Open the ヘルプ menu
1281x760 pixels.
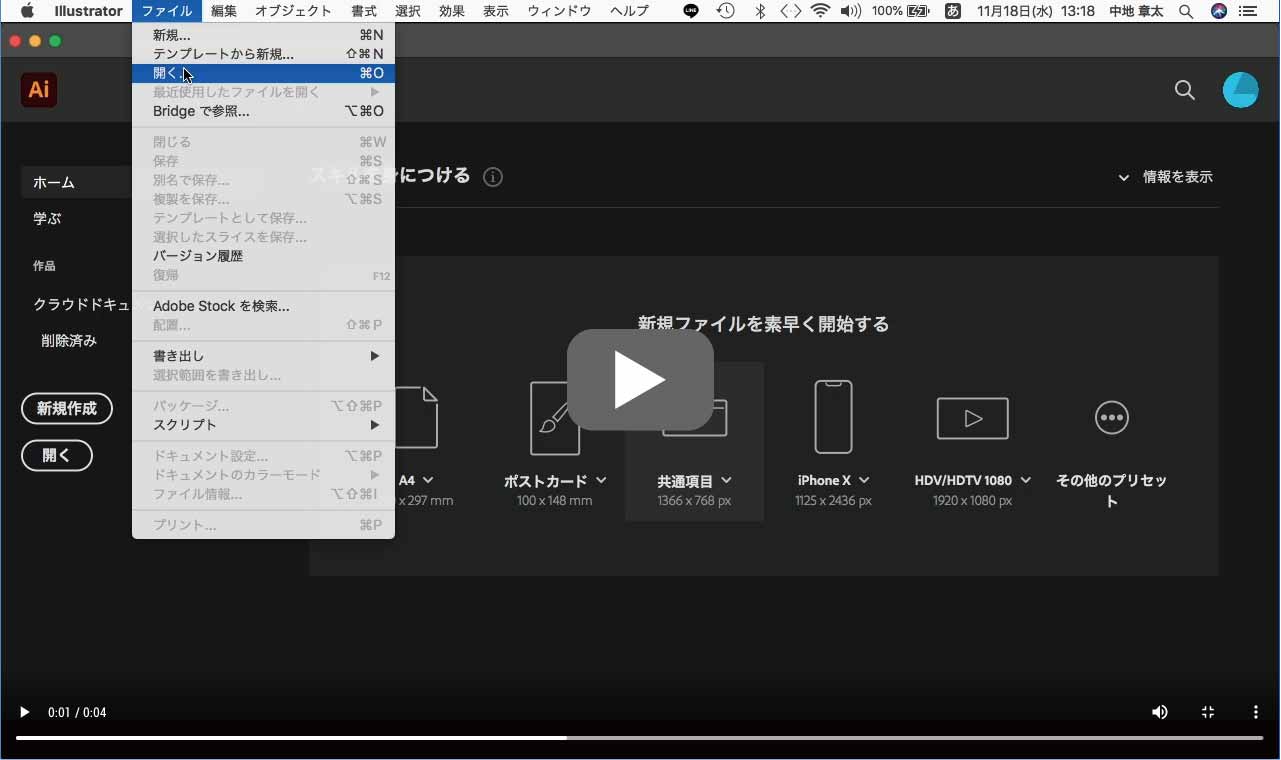(x=630, y=11)
